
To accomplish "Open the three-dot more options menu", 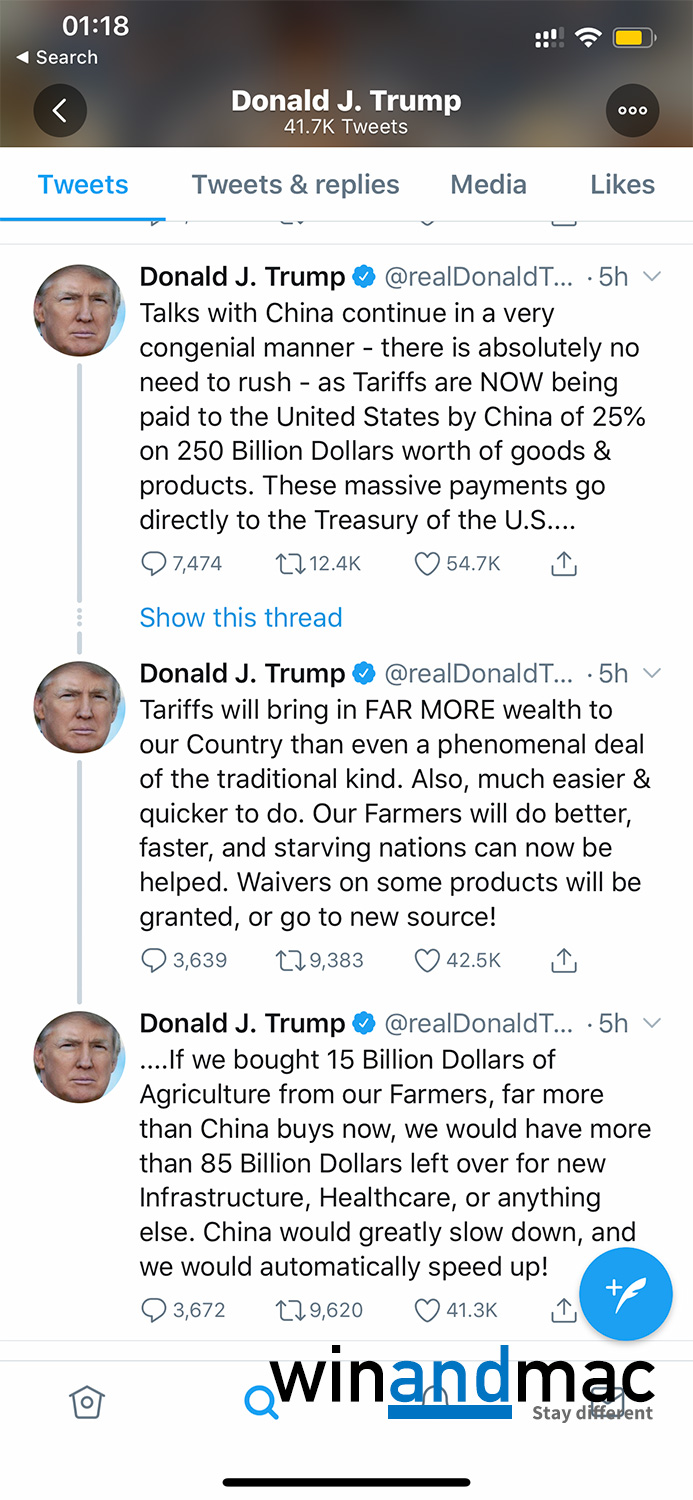I will pos(632,111).
